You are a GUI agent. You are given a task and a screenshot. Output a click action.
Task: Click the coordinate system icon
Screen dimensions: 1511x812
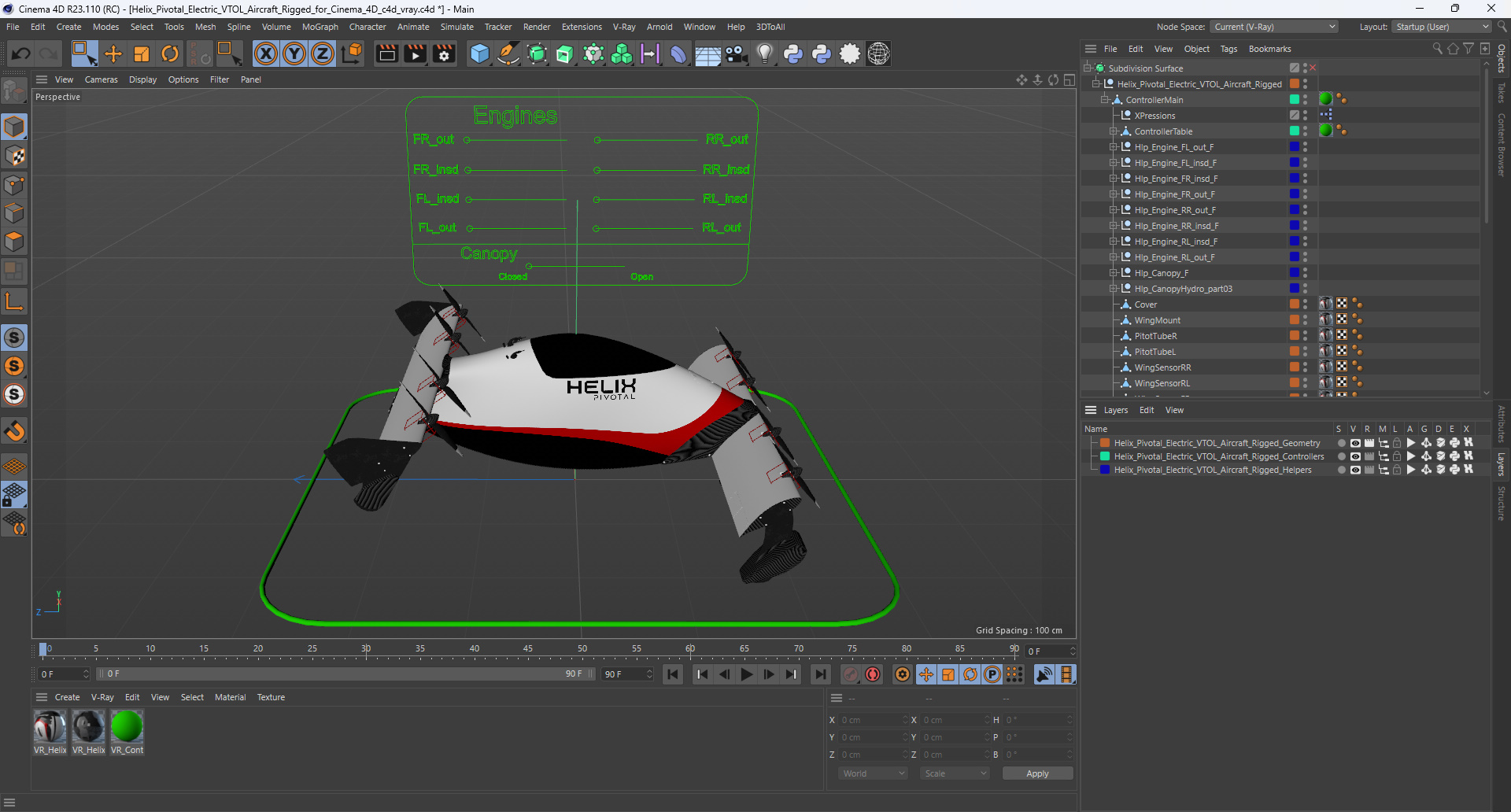[x=353, y=54]
